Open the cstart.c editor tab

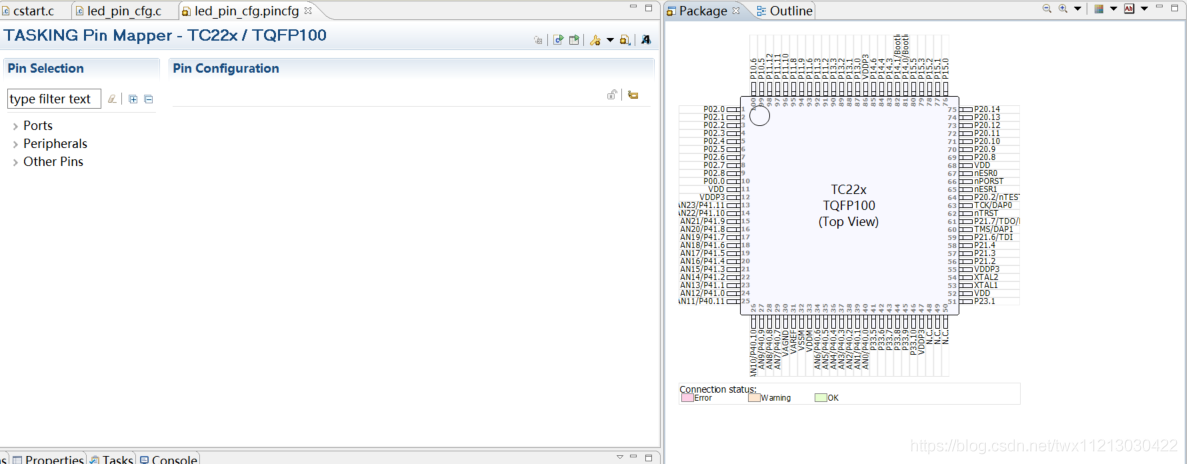(34, 11)
